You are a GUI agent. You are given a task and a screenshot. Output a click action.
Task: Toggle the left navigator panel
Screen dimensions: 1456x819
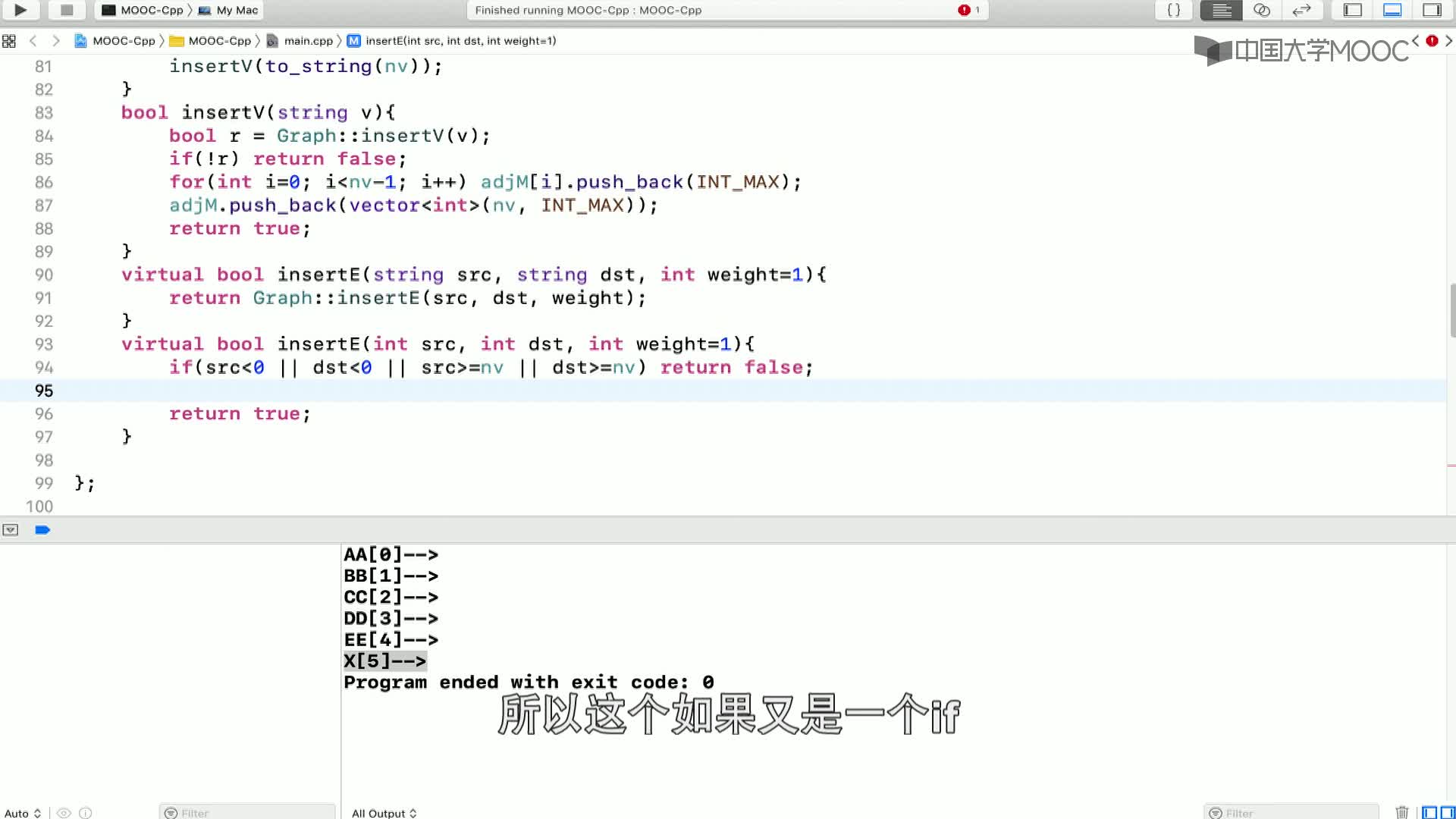[x=1353, y=10]
